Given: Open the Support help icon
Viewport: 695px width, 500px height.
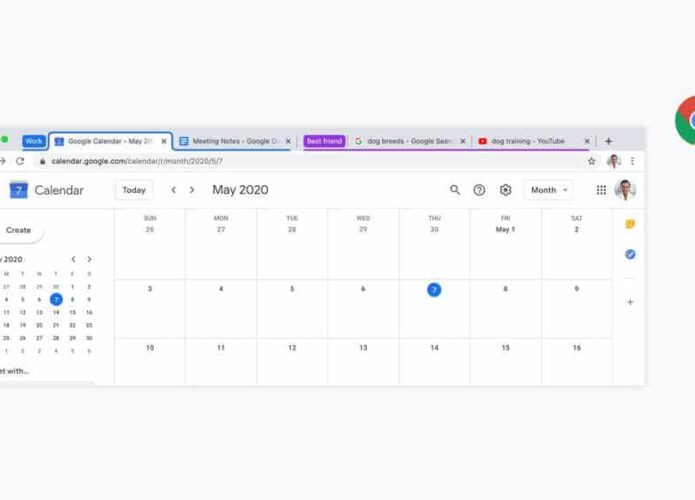Looking at the screenshot, I should (479, 190).
